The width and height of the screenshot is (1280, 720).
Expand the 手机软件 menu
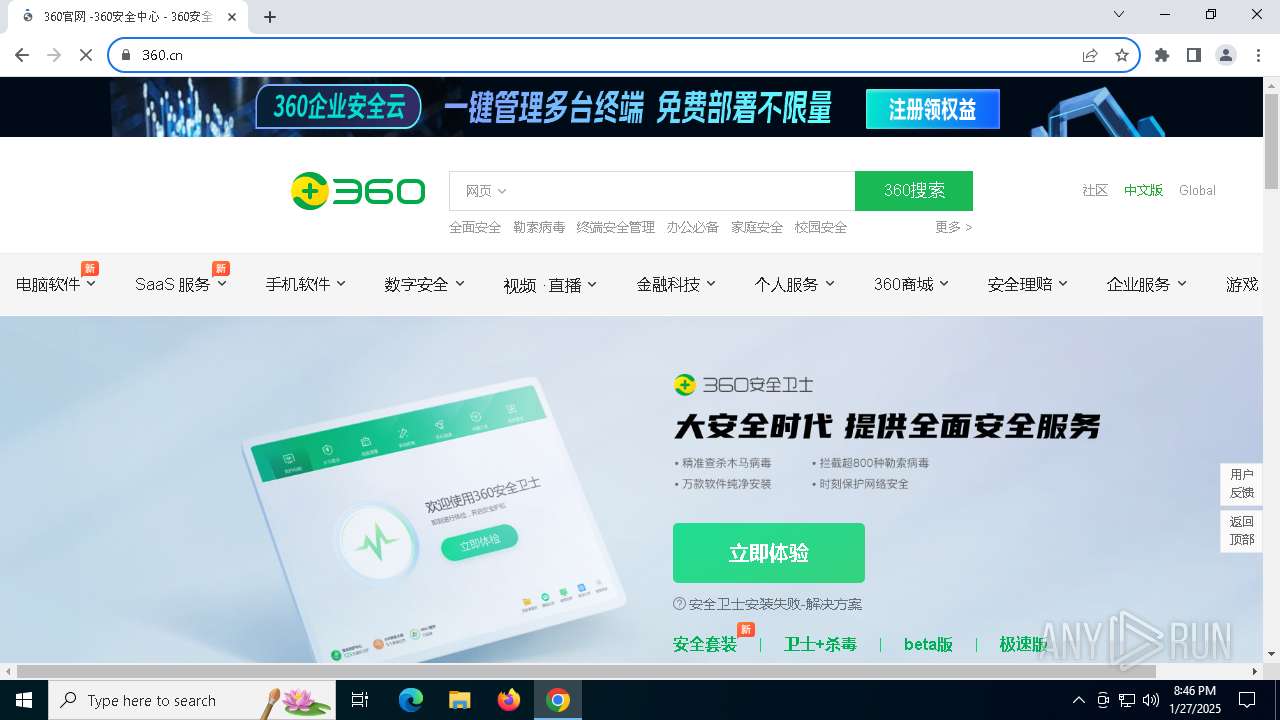(305, 284)
